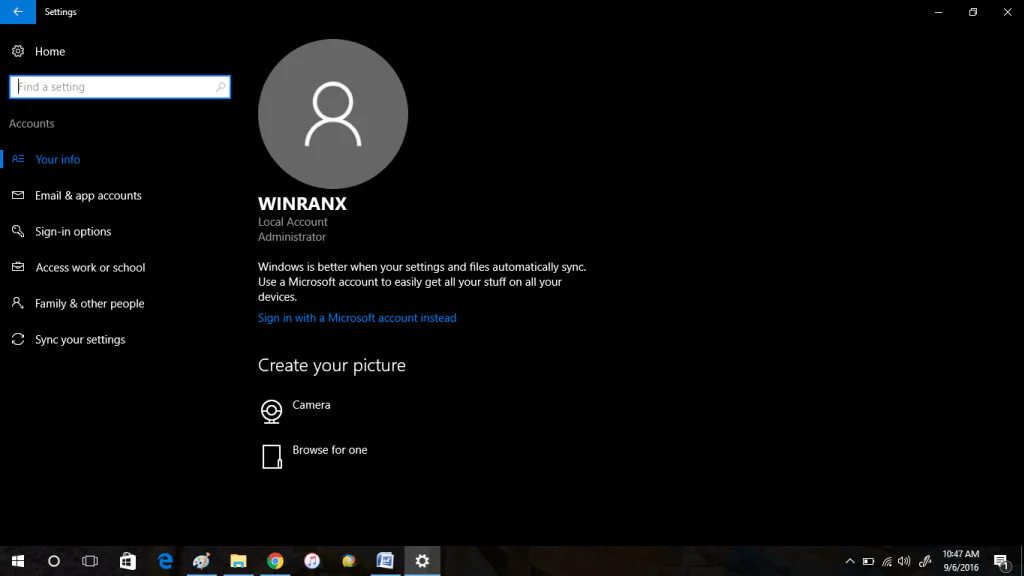
Task: Open the Action Center notifications icon
Action: tap(1001, 561)
